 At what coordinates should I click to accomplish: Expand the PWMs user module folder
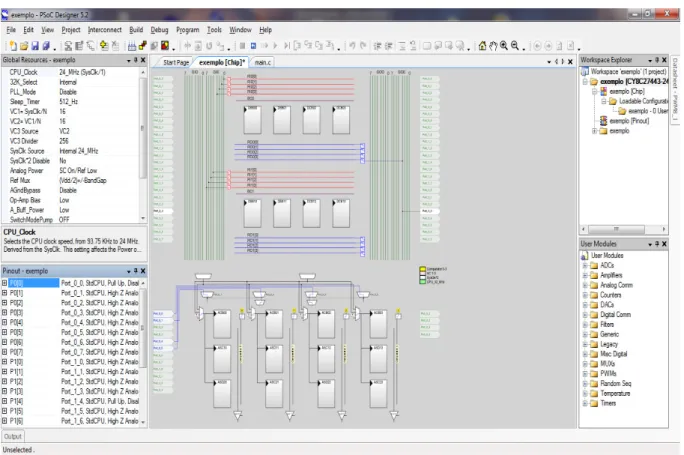point(585,374)
